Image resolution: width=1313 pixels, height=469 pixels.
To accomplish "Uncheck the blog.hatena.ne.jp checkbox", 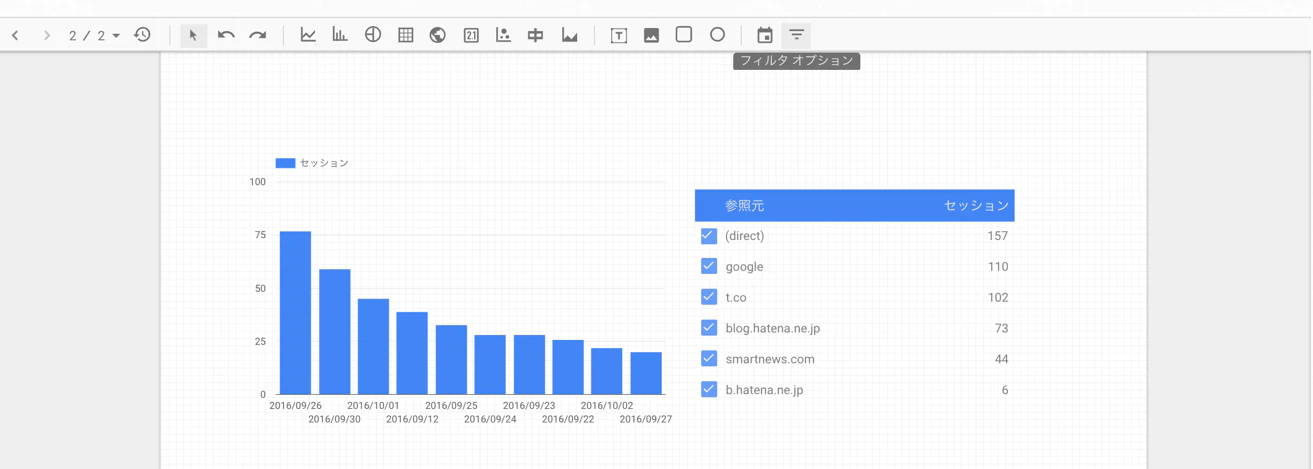I will pos(709,328).
